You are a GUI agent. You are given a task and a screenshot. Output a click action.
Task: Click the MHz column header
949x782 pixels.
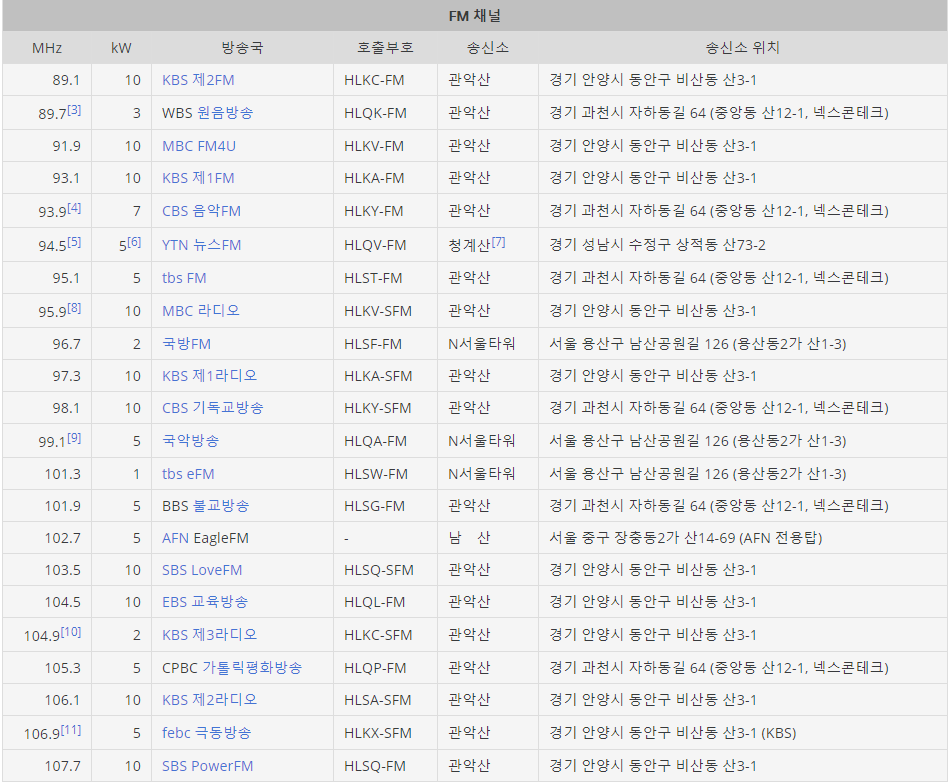coord(47,48)
